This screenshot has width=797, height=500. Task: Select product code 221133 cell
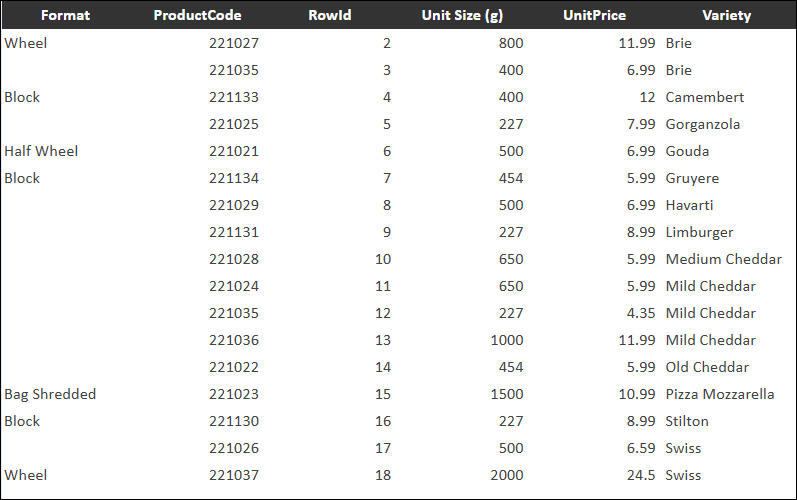point(234,97)
